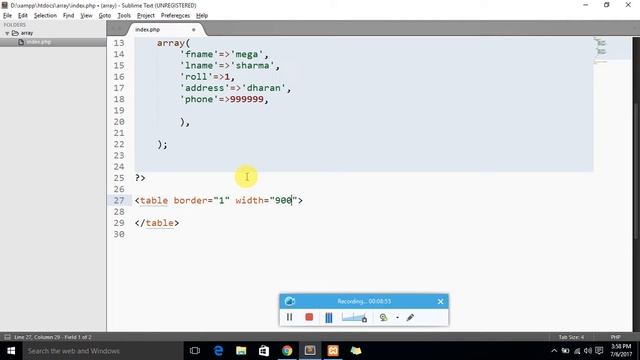This screenshot has height=360, width=640.
Task: Maximize or restore the Sublime Text window
Action: click(607, 5)
